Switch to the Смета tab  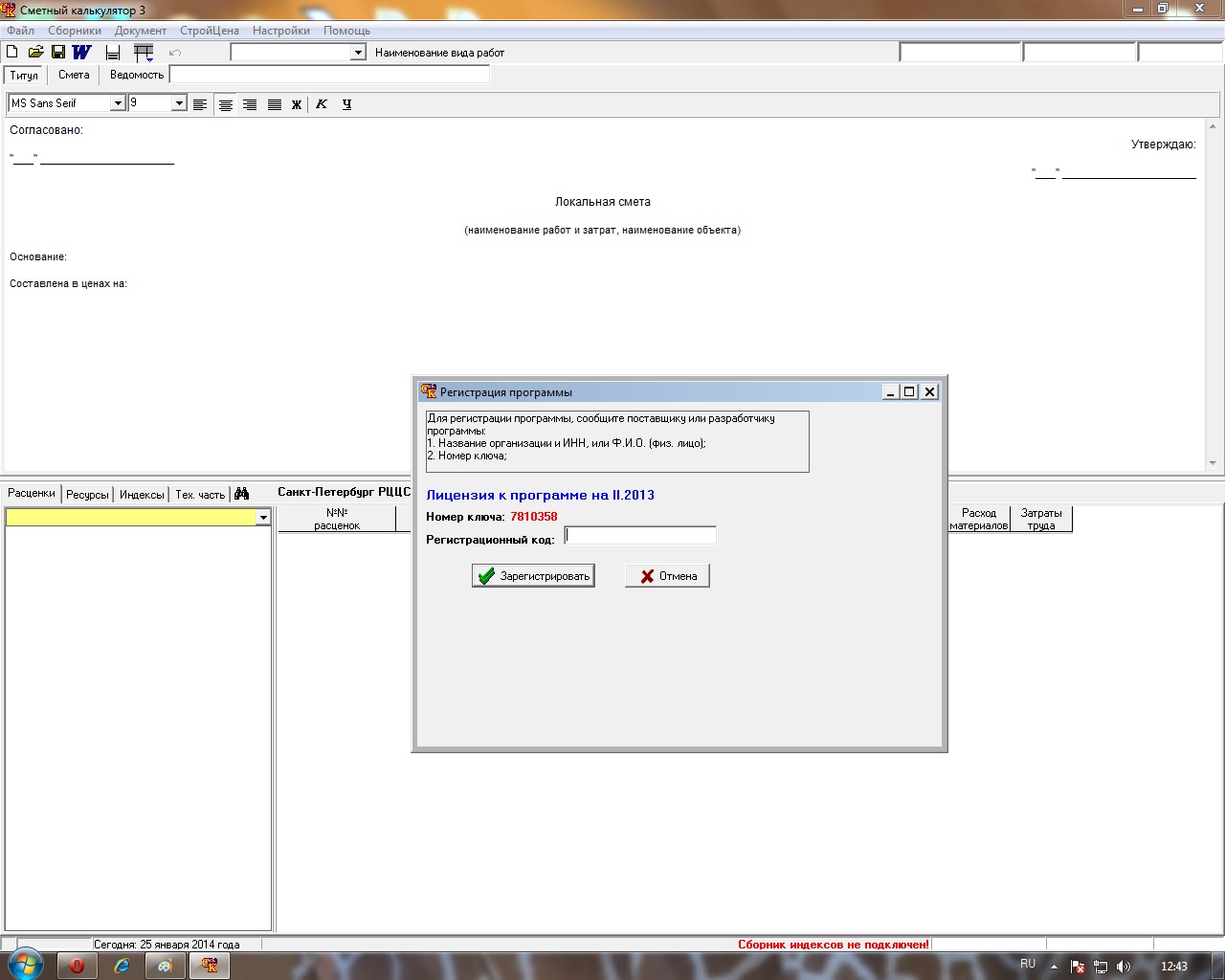pos(74,75)
